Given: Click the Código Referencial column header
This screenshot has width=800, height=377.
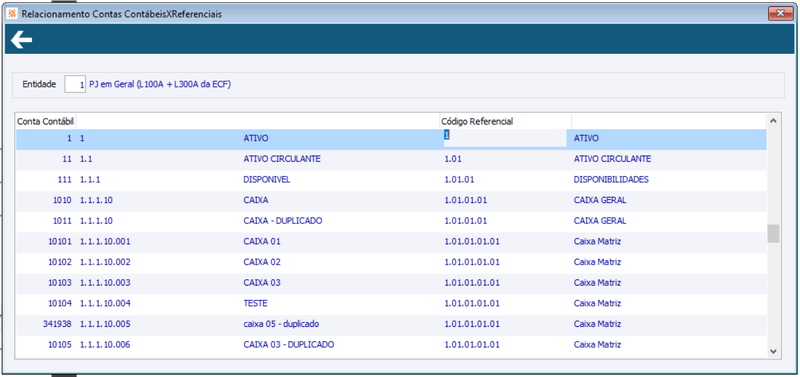Looking at the screenshot, I should click(x=506, y=121).
